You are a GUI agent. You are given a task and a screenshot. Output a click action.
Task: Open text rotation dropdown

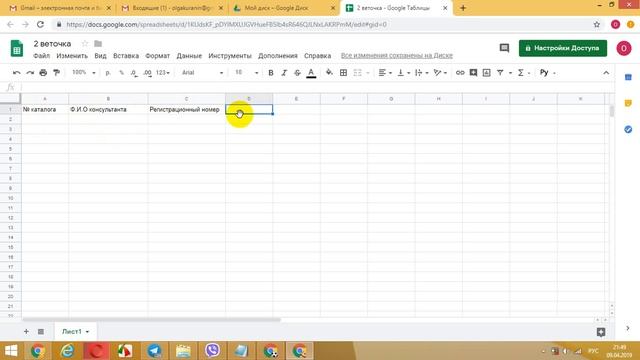pyautogui.click(x=440, y=73)
